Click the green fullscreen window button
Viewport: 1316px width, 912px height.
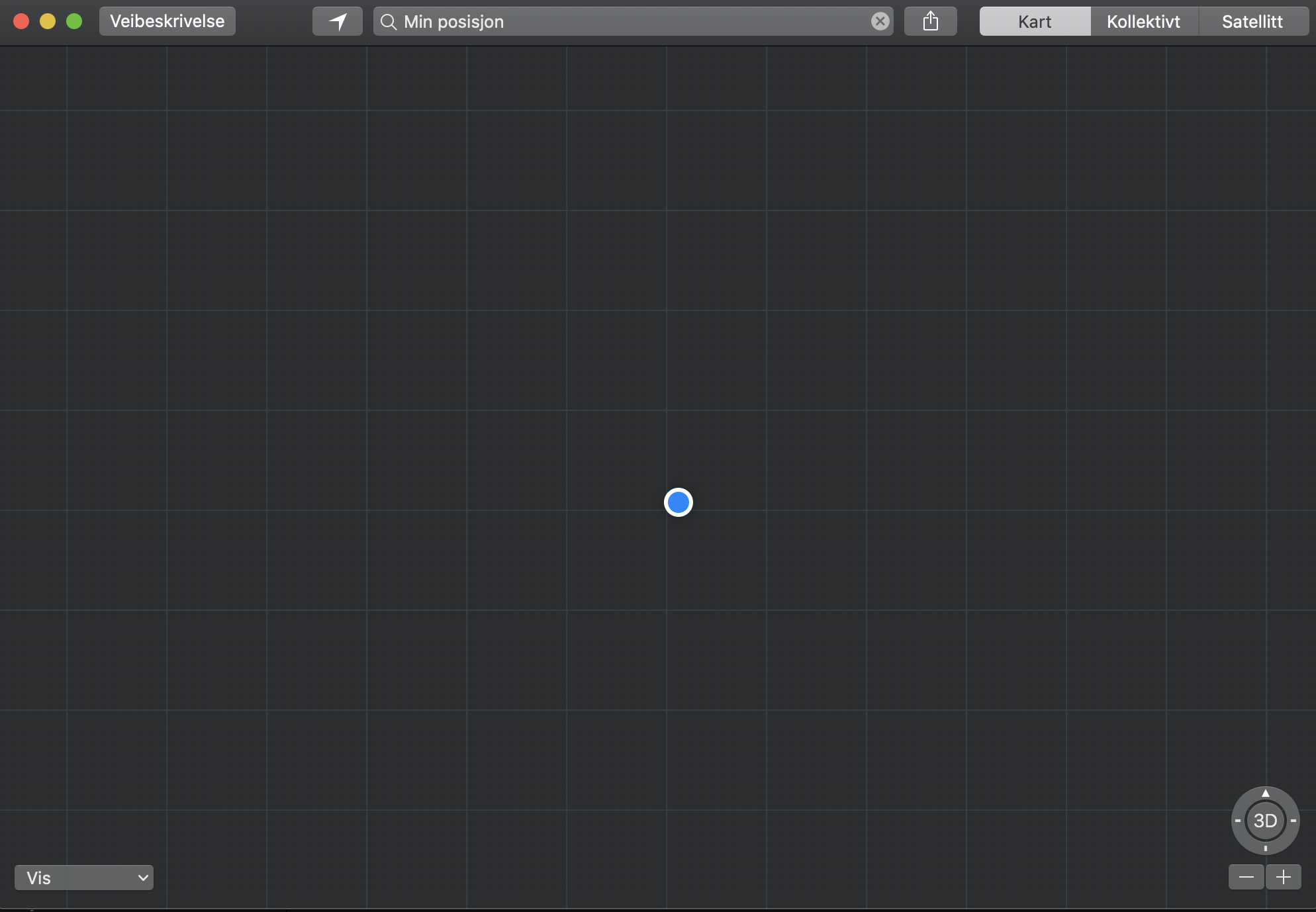(x=74, y=21)
